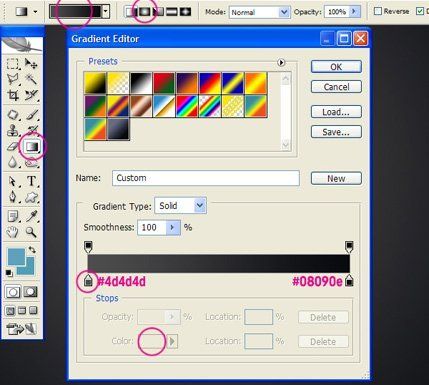The image size is (429, 385).
Task: Open the Presets flyout menu arrow
Action: point(281,62)
